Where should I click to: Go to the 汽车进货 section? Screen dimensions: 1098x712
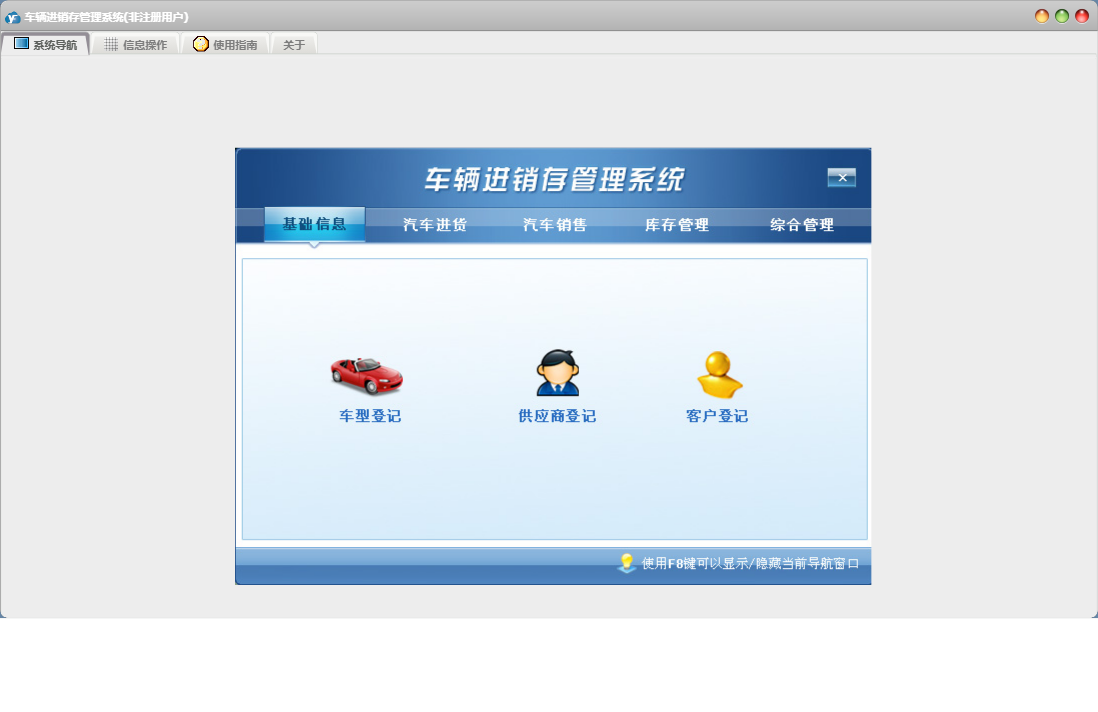(435, 225)
